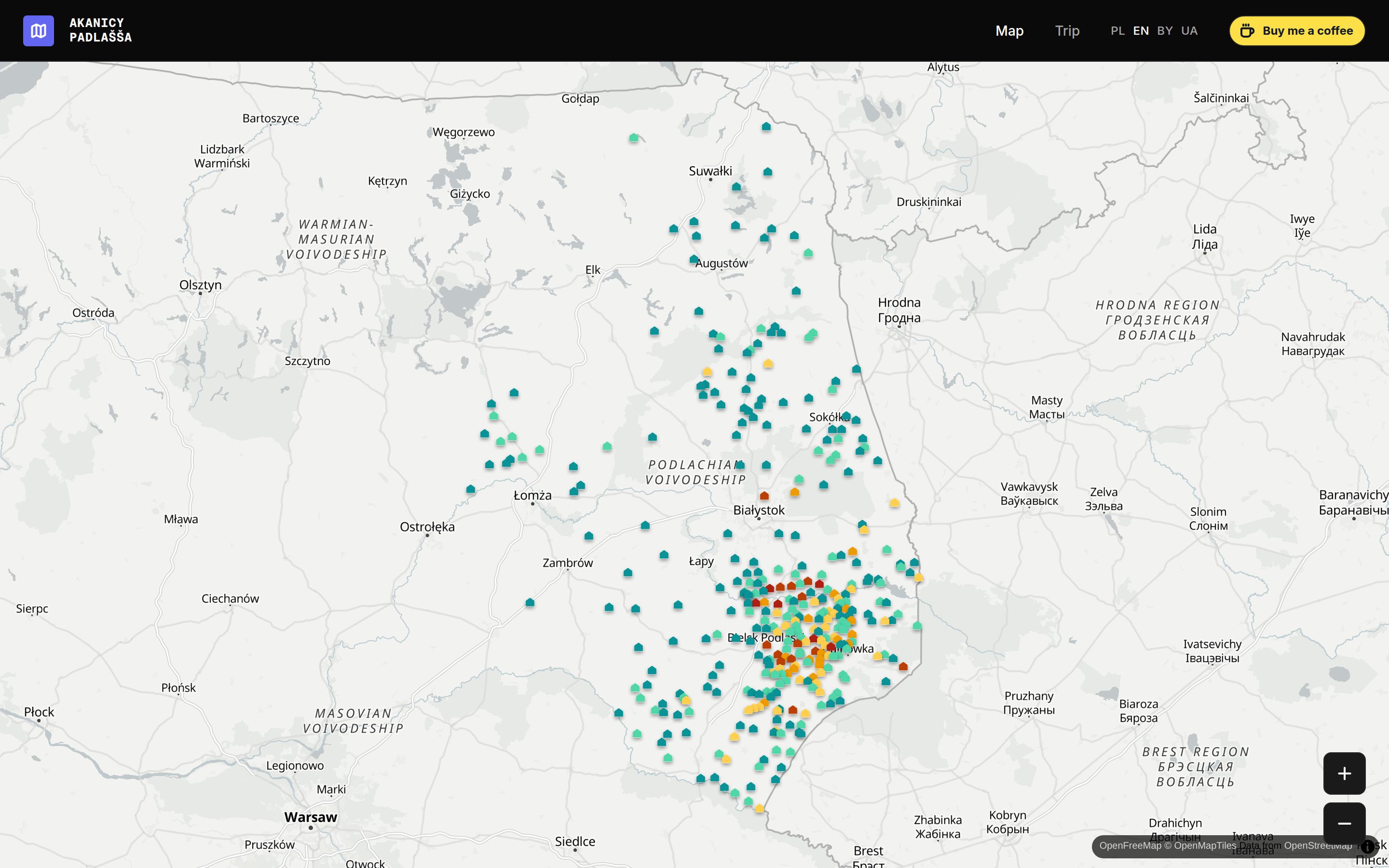
Task: Switch to the Map tab
Action: pos(1009,30)
